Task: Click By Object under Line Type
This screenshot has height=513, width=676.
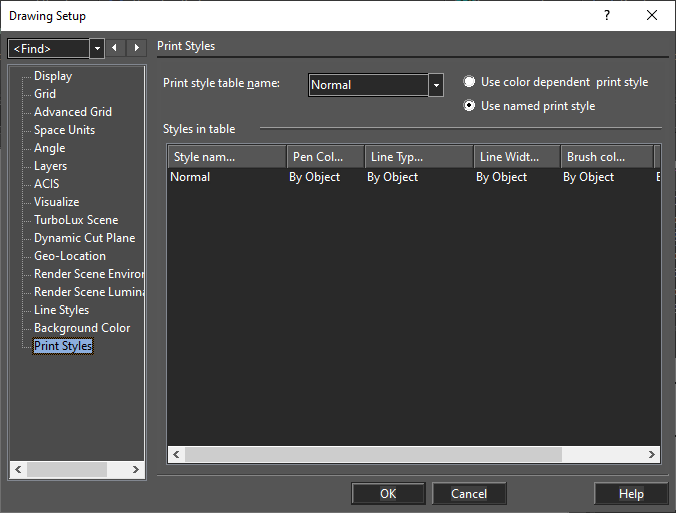Action: [393, 177]
